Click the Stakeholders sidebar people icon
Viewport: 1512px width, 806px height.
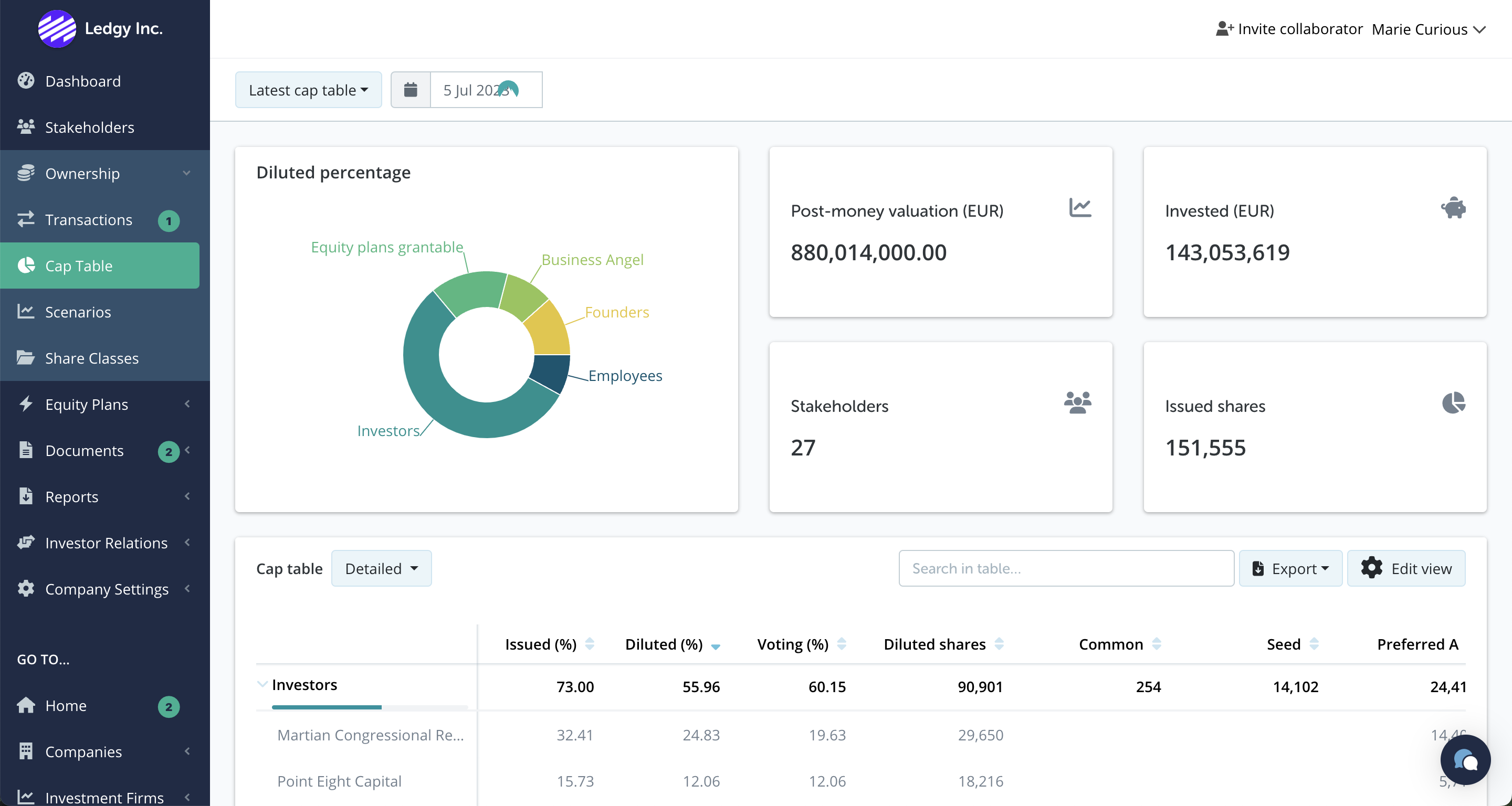(x=26, y=126)
